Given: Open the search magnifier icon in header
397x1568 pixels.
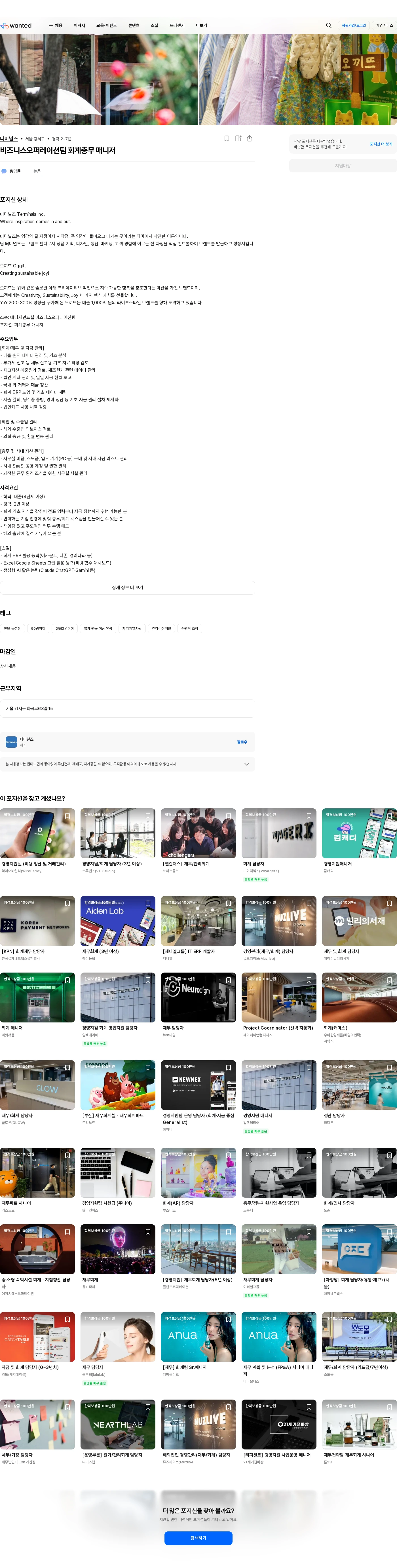Looking at the screenshot, I should 329,26.
